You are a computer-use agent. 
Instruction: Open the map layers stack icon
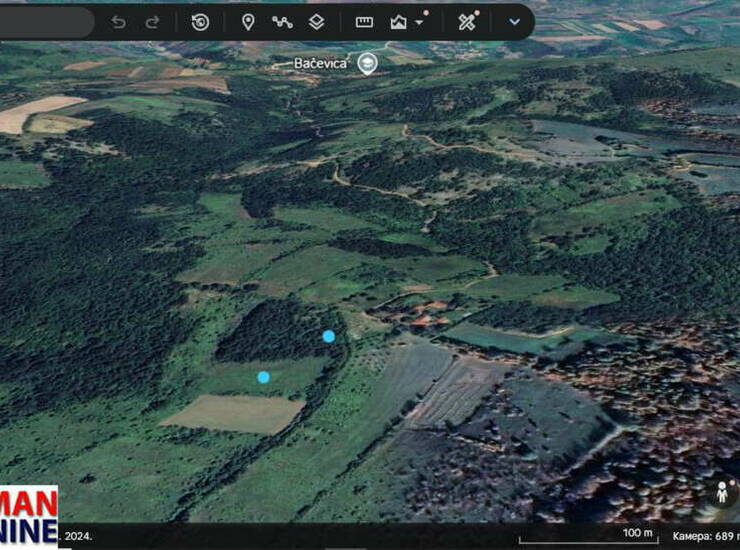[316, 22]
